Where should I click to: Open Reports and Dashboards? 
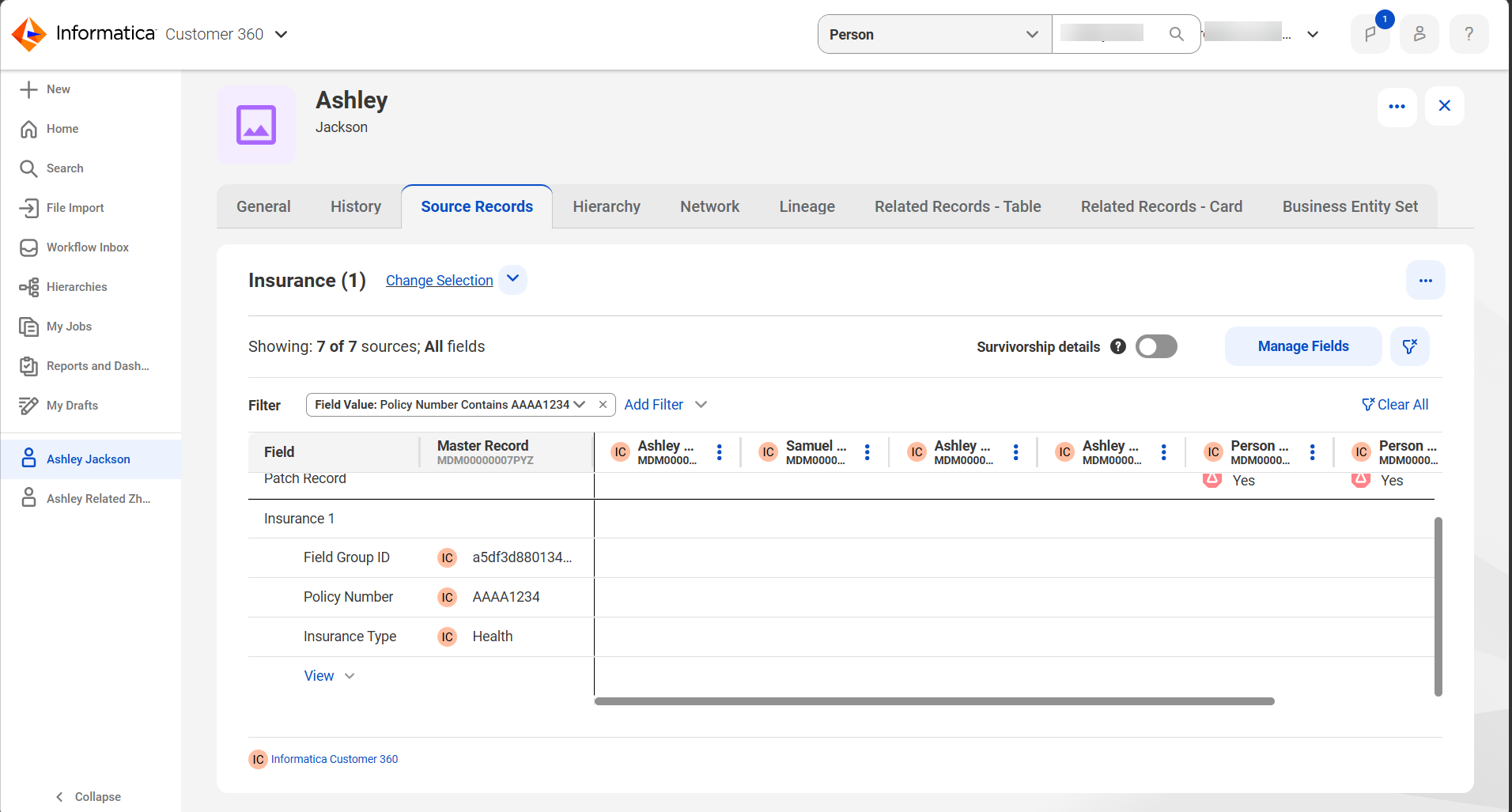tap(97, 366)
